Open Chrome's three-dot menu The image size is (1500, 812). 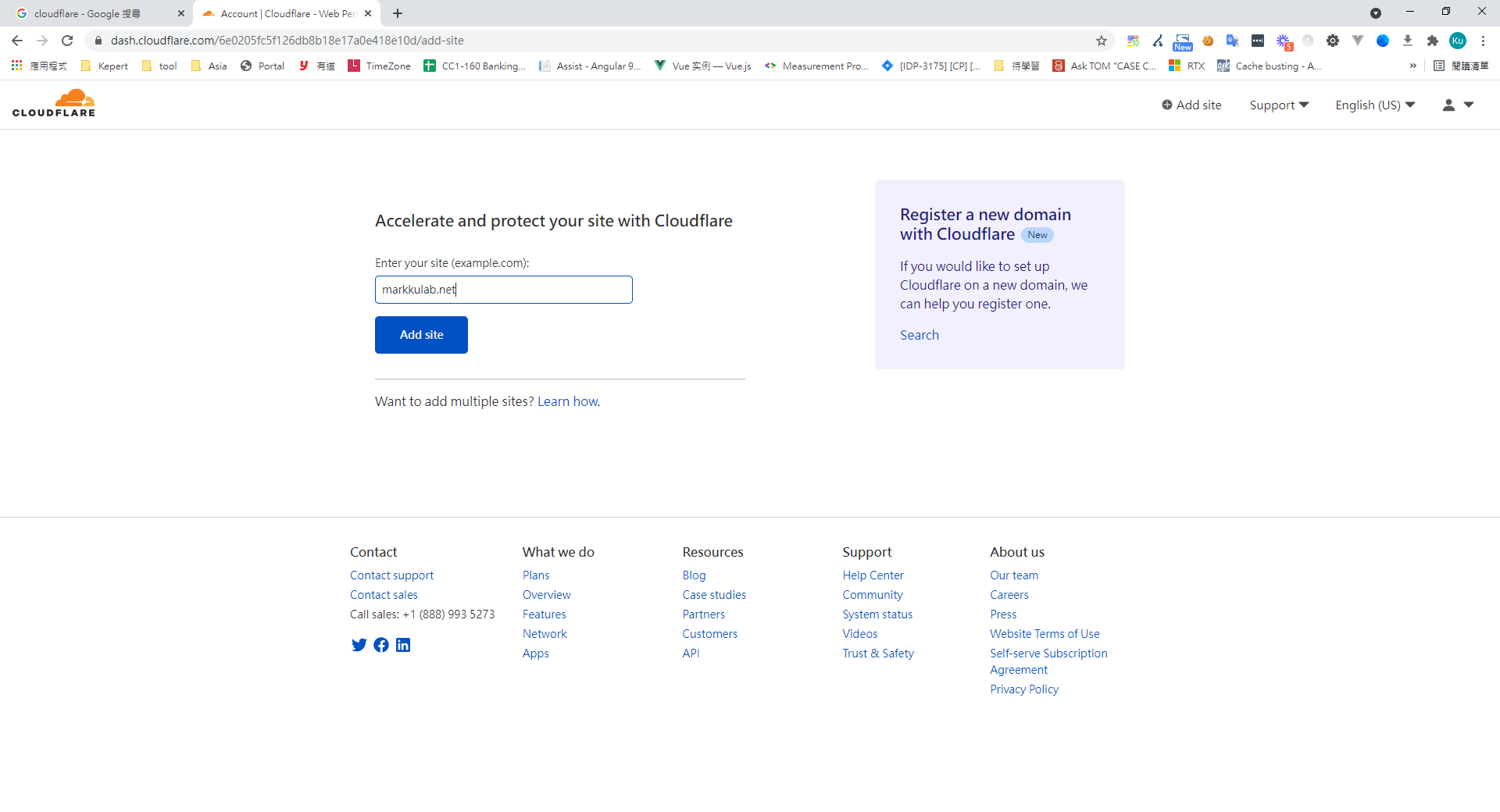coord(1483,41)
